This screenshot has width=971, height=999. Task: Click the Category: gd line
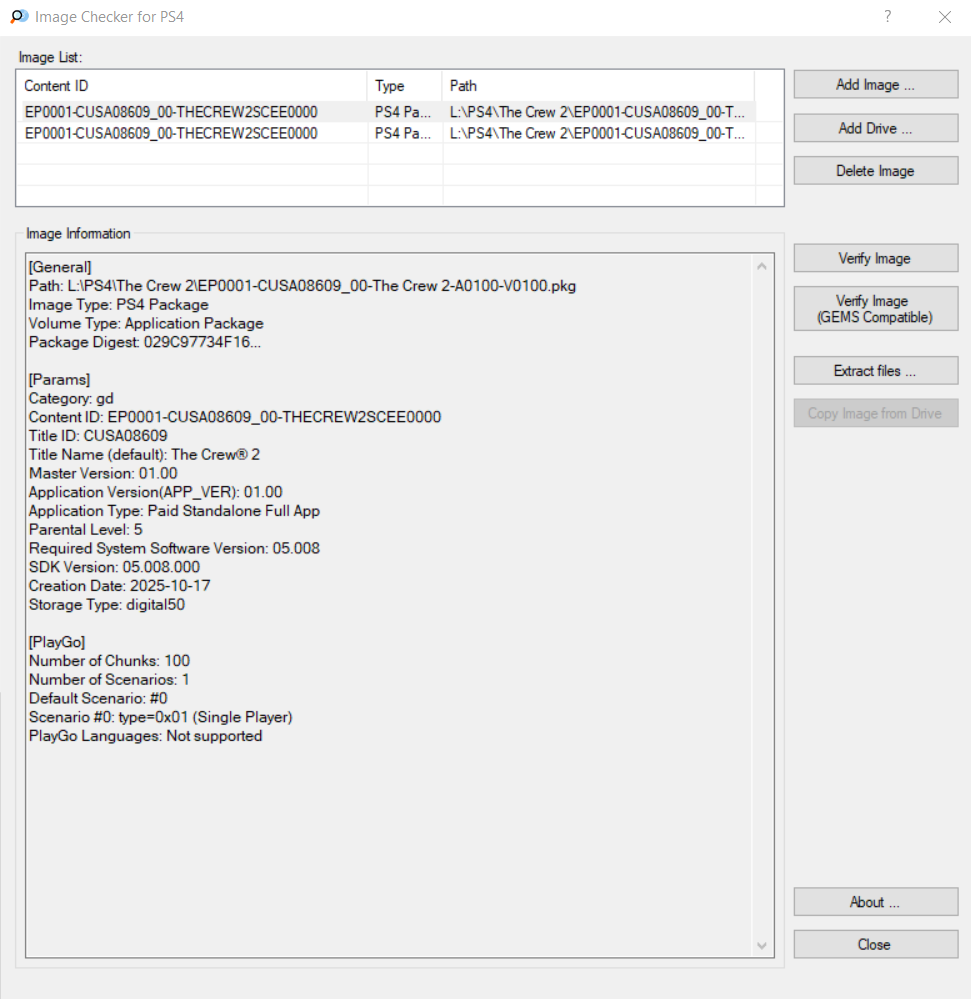coord(71,398)
